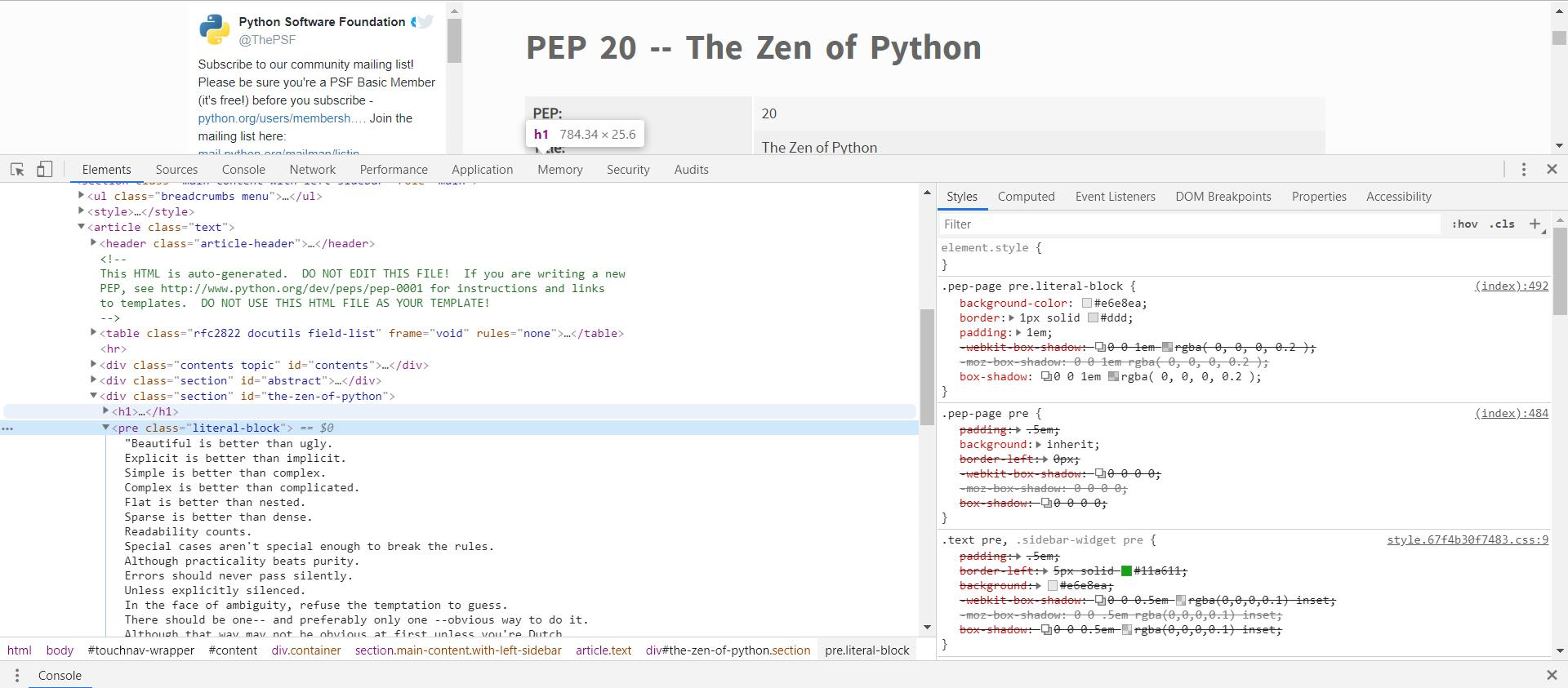Open the Application tab

[x=482, y=169]
